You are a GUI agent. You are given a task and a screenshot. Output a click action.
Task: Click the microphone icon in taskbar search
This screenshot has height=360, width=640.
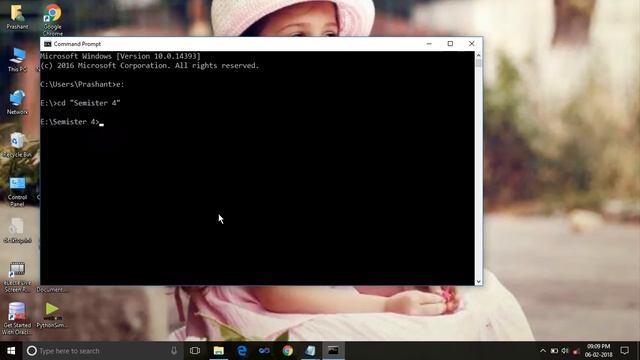[174, 351]
